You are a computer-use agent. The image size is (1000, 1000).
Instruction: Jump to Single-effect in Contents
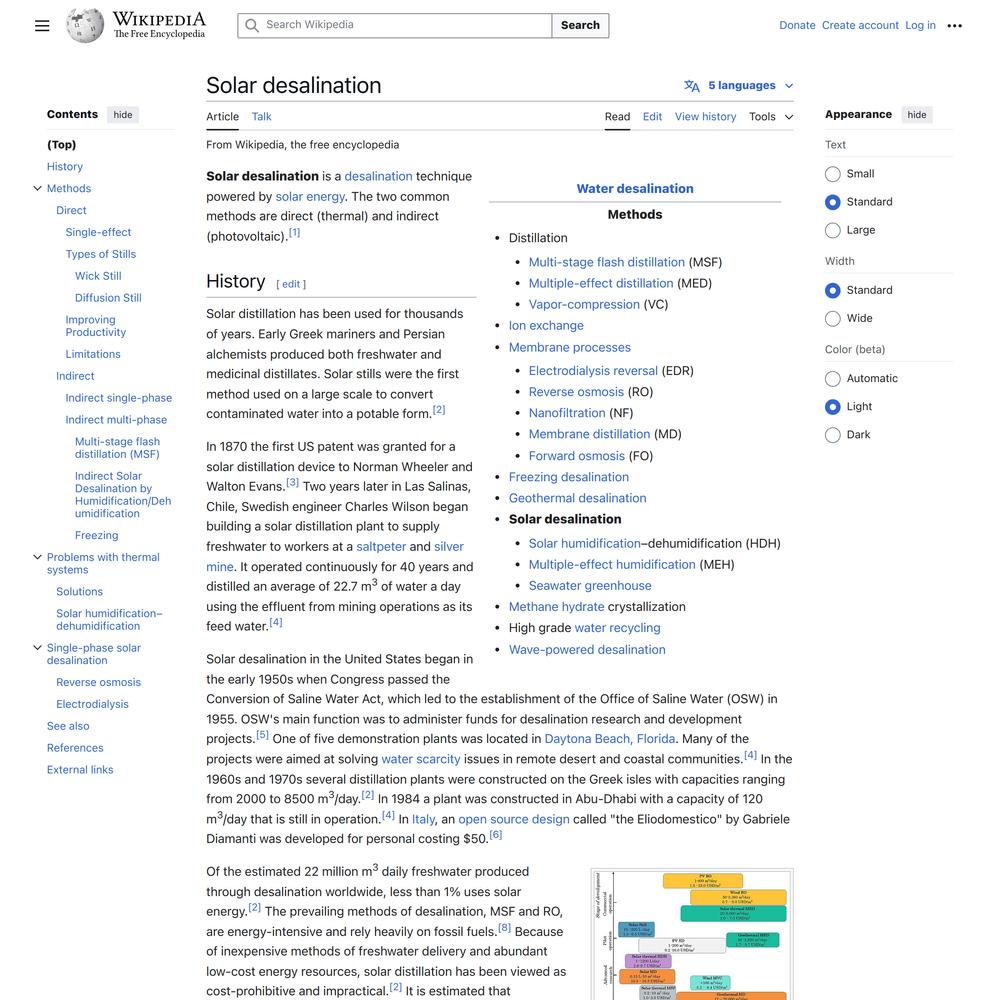[98, 232]
